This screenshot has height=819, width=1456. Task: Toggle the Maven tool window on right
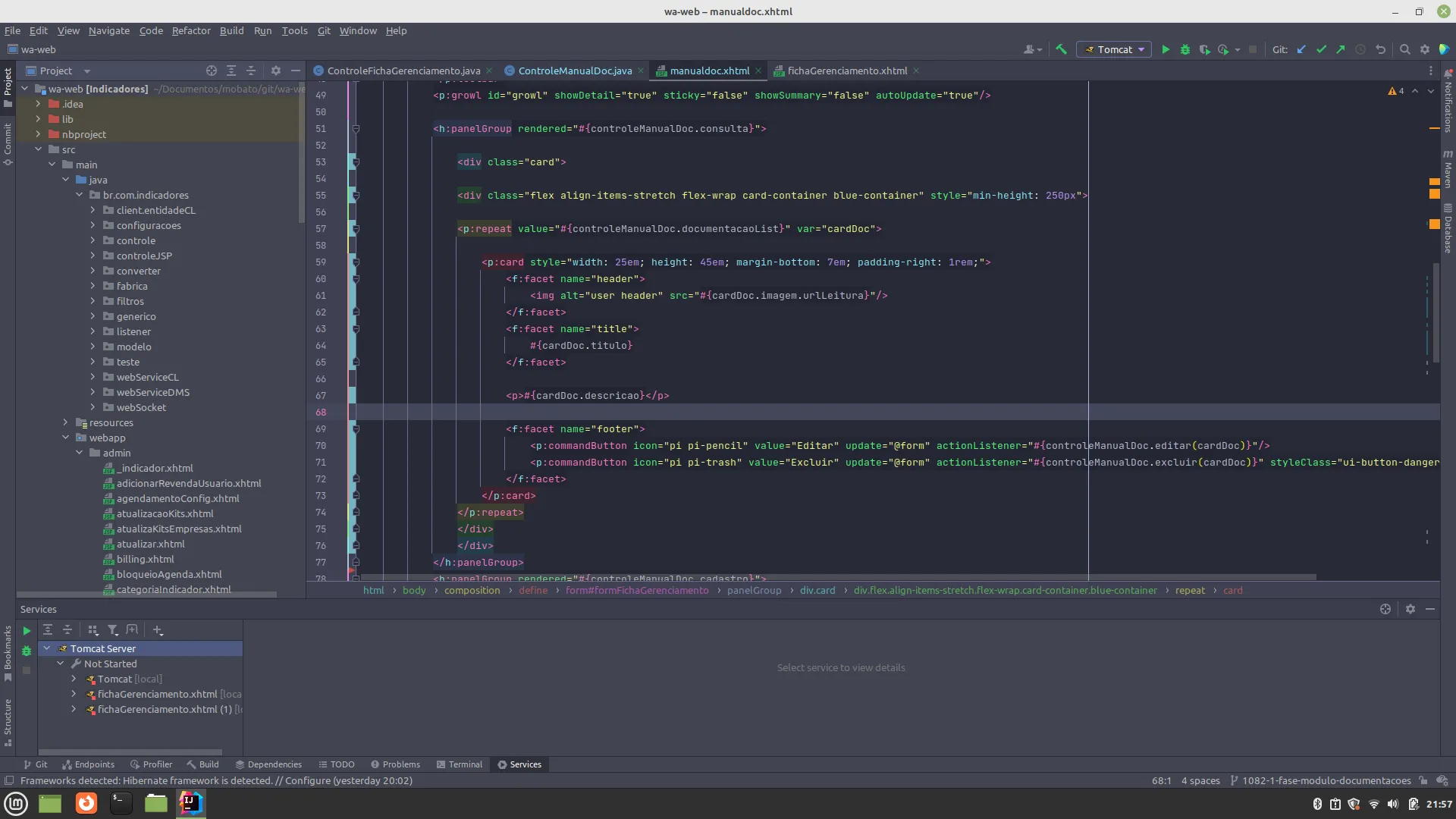tap(1448, 171)
